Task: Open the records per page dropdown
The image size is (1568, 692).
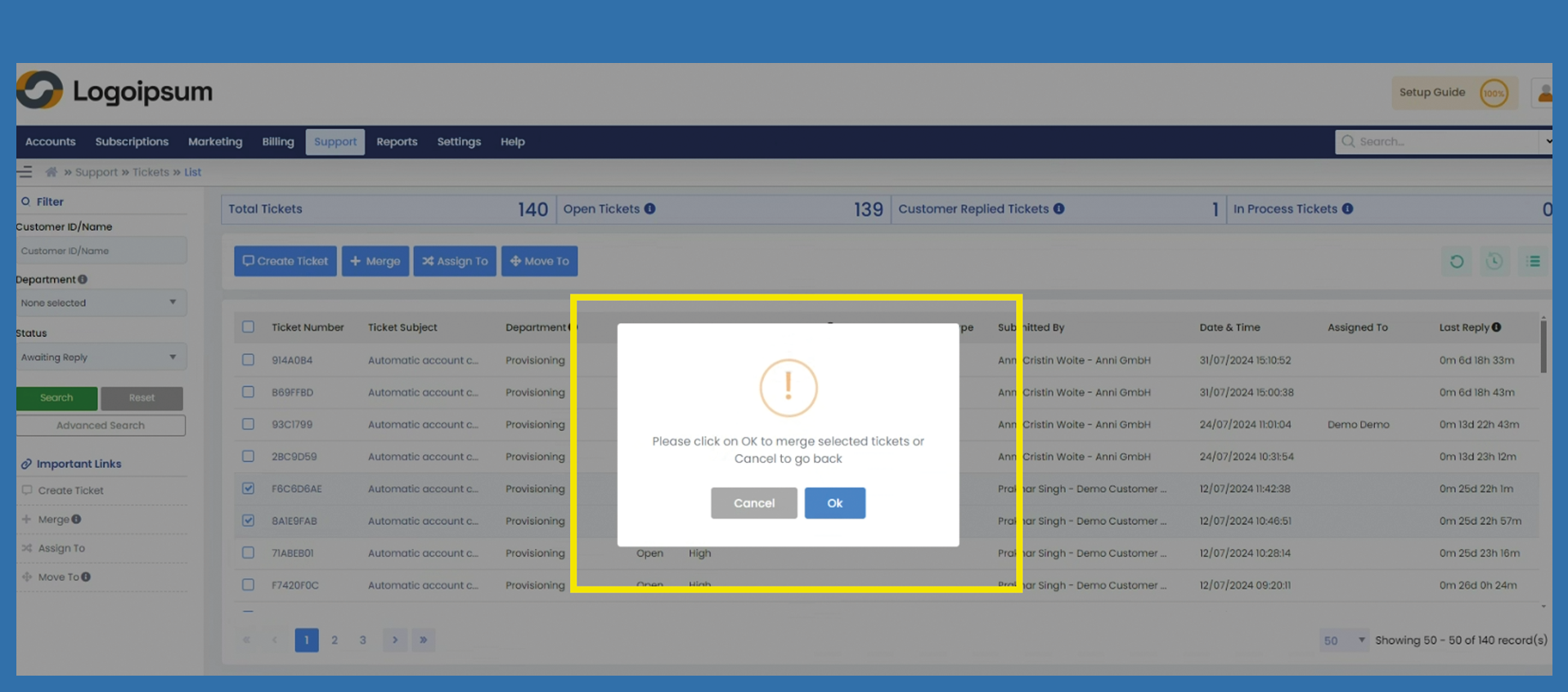Action: [x=1344, y=640]
